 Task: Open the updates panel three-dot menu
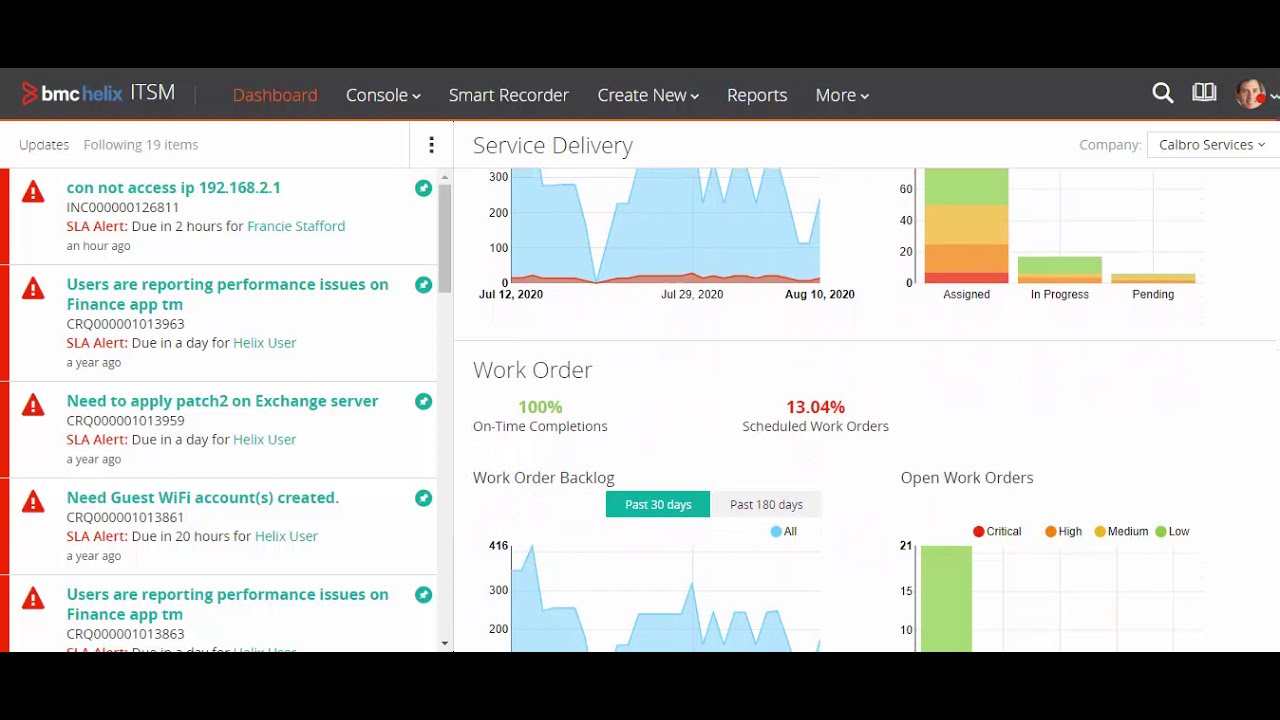[x=431, y=145]
